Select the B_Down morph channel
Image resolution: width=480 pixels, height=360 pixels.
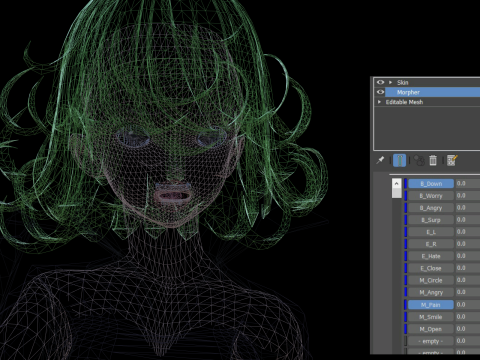[431, 184]
